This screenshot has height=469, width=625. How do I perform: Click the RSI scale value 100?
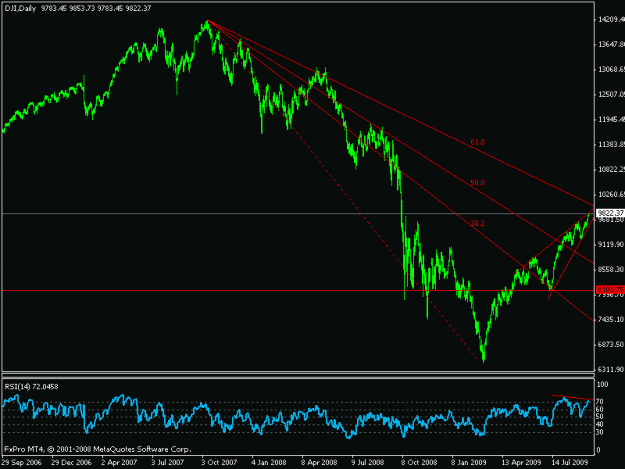click(x=603, y=385)
